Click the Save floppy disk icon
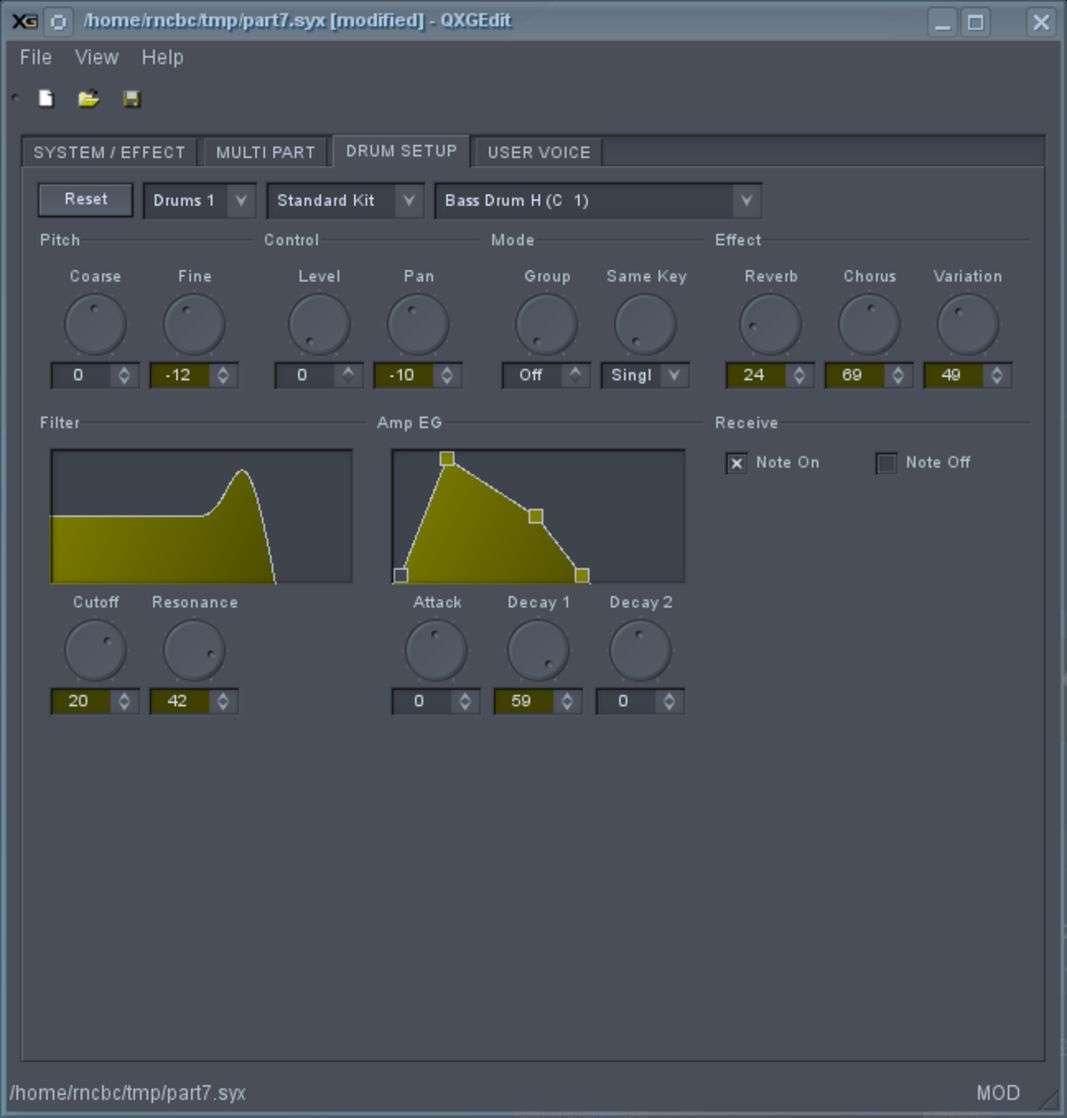 [x=132, y=98]
